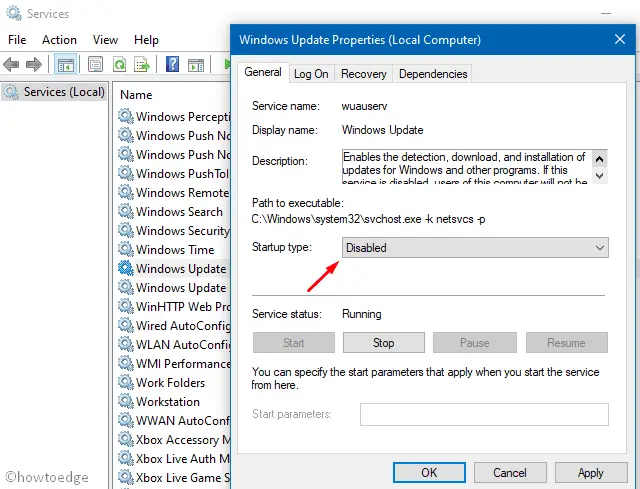Click the Back arrow toolbar icon
The image size is (640, 489).
11,64
